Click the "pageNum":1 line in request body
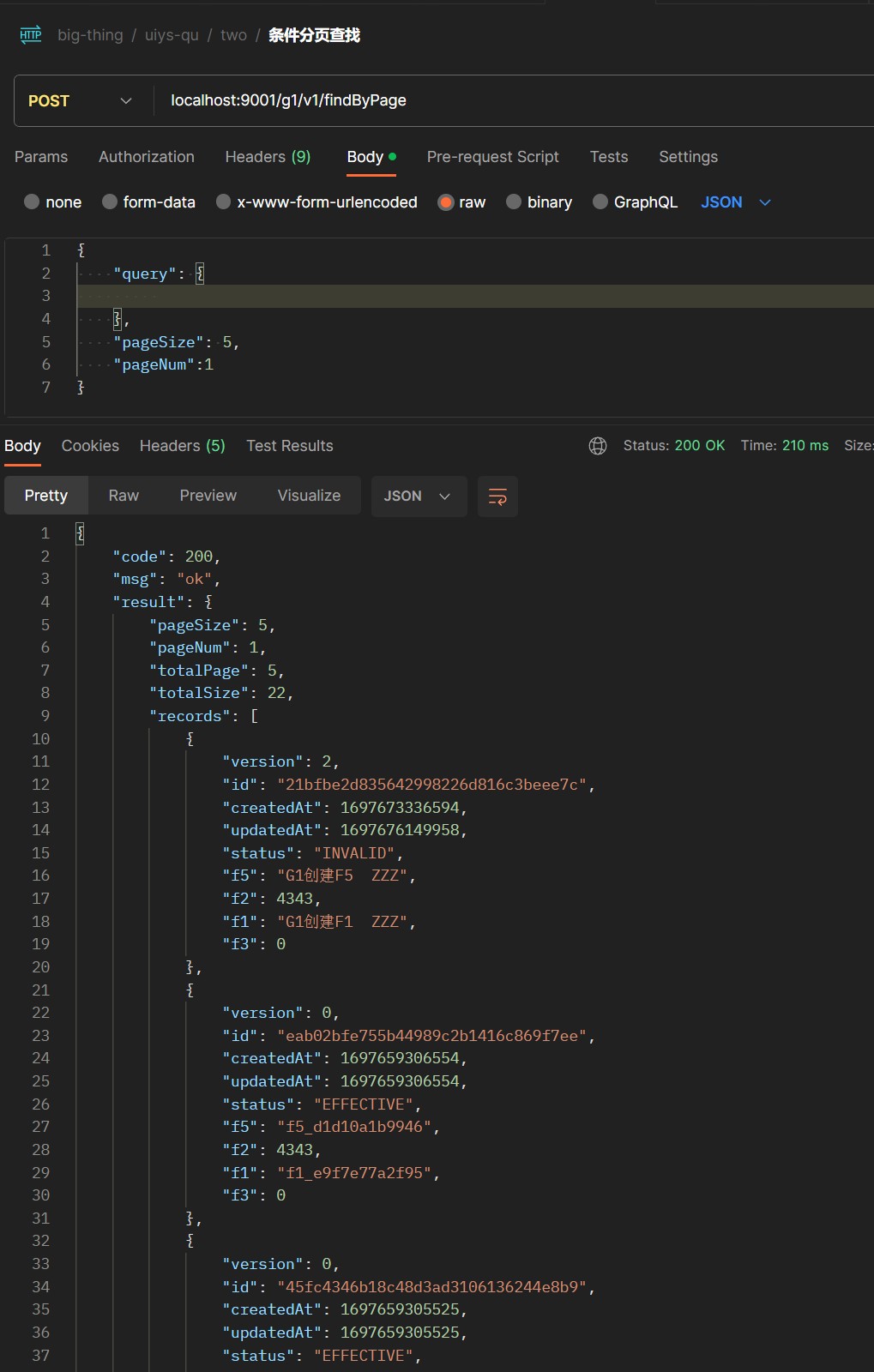The image size is (874, 1372). (x=163, y=364)
